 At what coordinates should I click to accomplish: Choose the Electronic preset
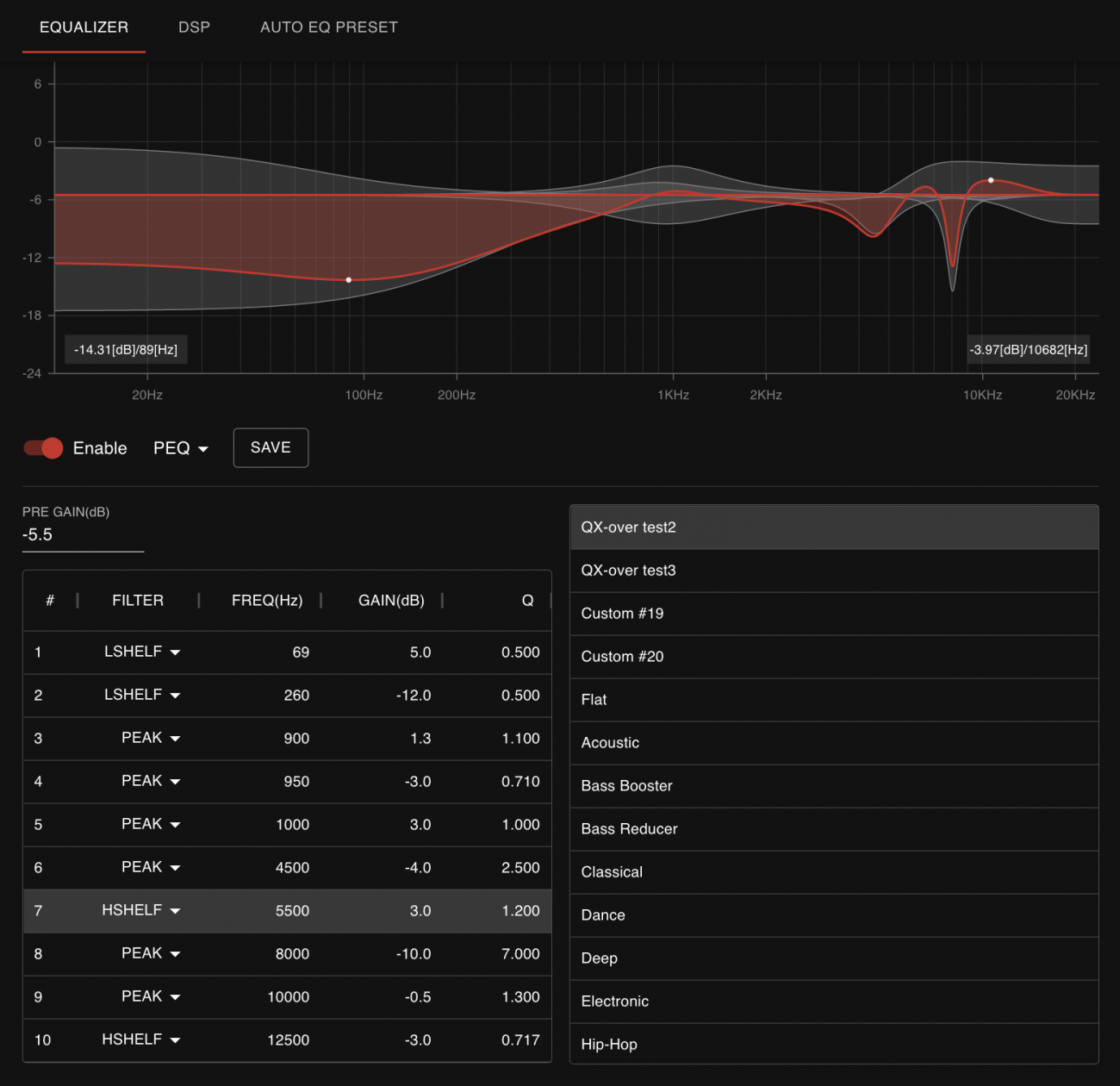tap(834, 1002)
